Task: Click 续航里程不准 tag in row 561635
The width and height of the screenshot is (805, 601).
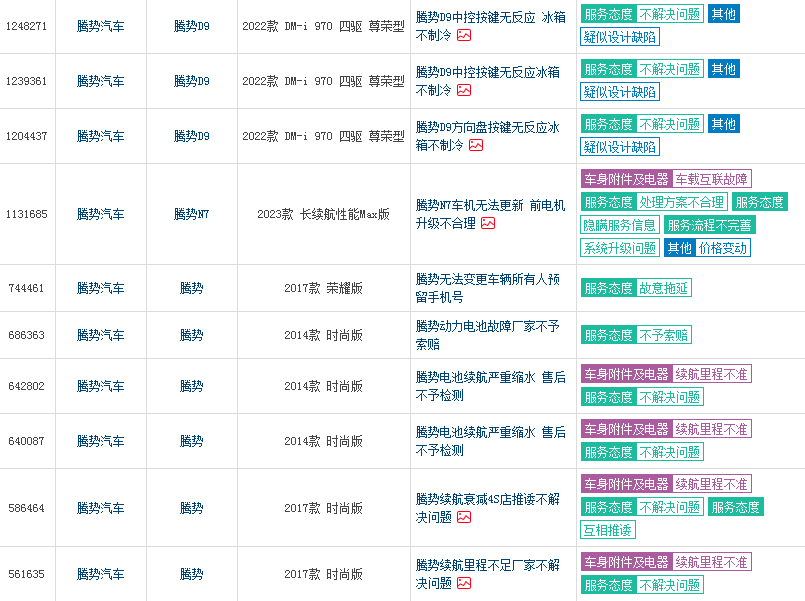Action: pyautogui.click(x=712, y=561)
